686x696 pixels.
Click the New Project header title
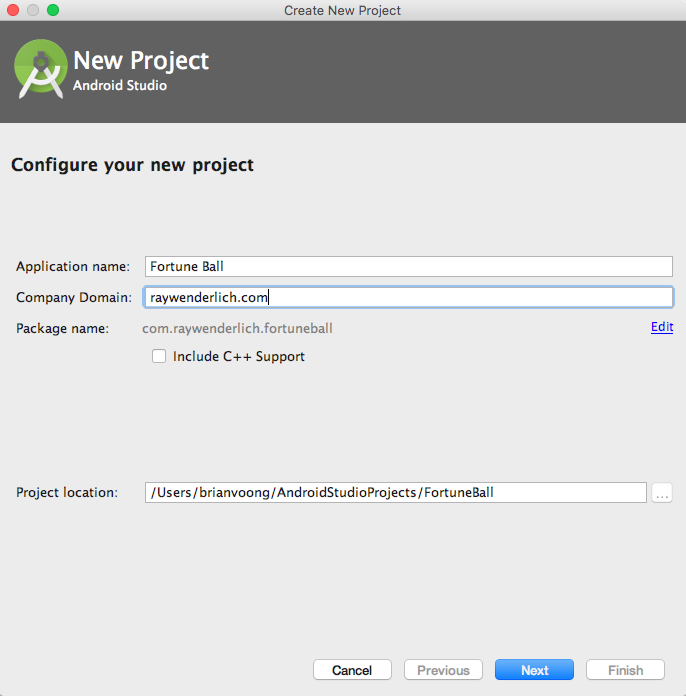click(141, 60)
